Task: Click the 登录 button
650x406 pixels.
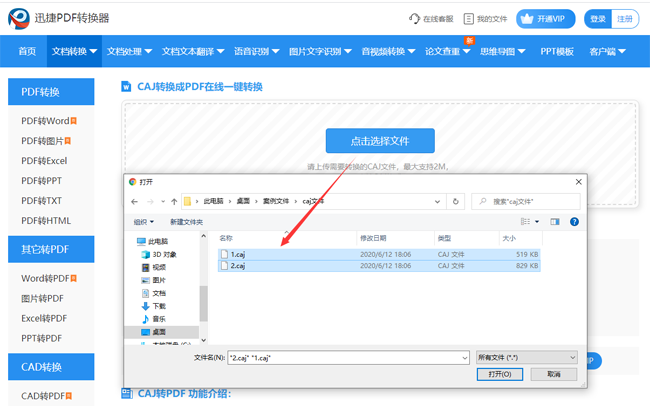Action: (x=598, y=19)
